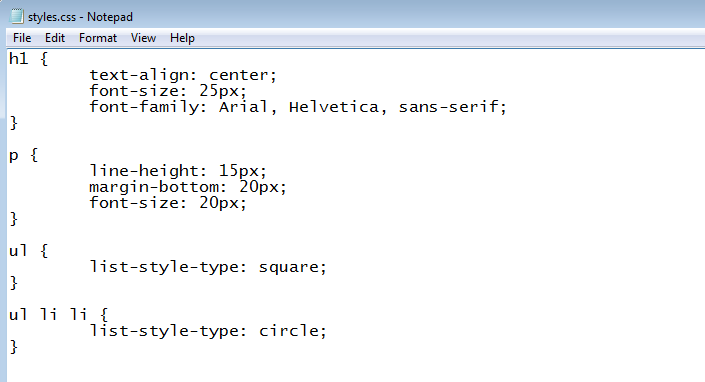The image size is (705, 382).
Task: Open the Edit menu
Action: pos(55,38)
